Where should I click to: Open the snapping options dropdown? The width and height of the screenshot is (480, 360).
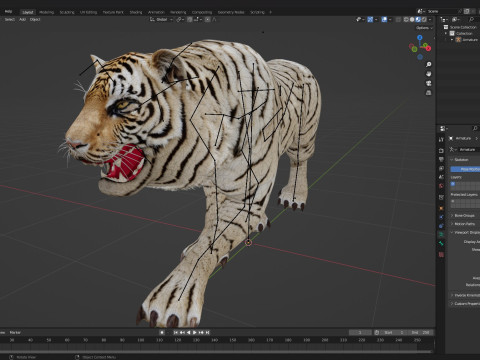tap(197, 19)
